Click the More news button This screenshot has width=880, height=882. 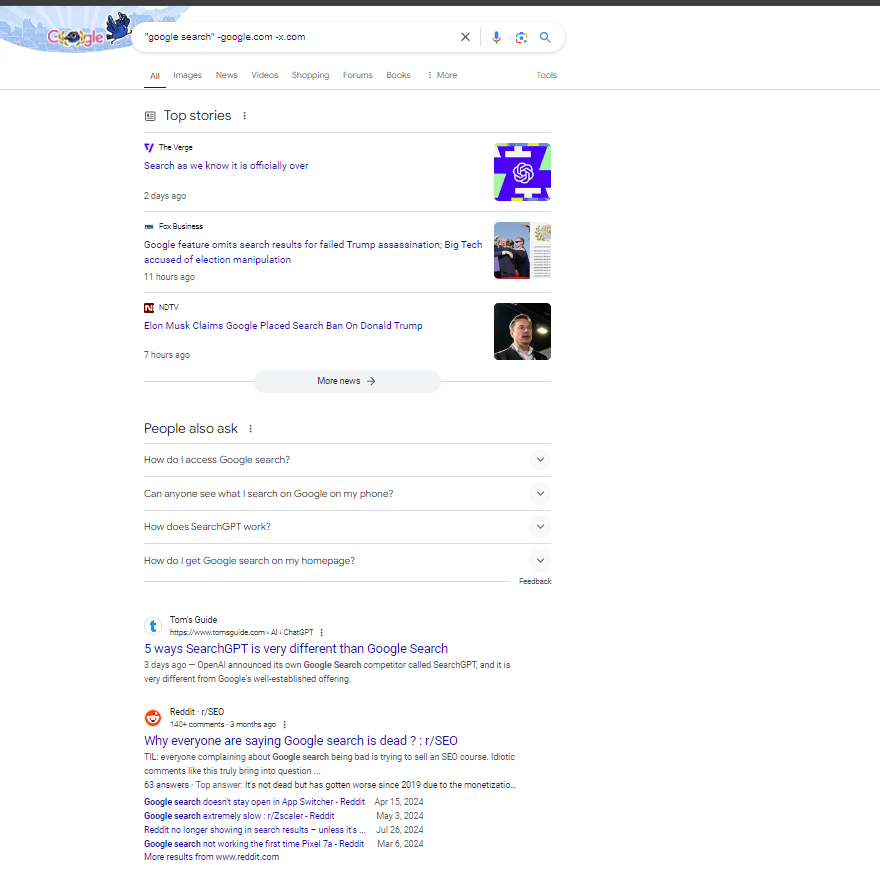(x=347, y=381)
